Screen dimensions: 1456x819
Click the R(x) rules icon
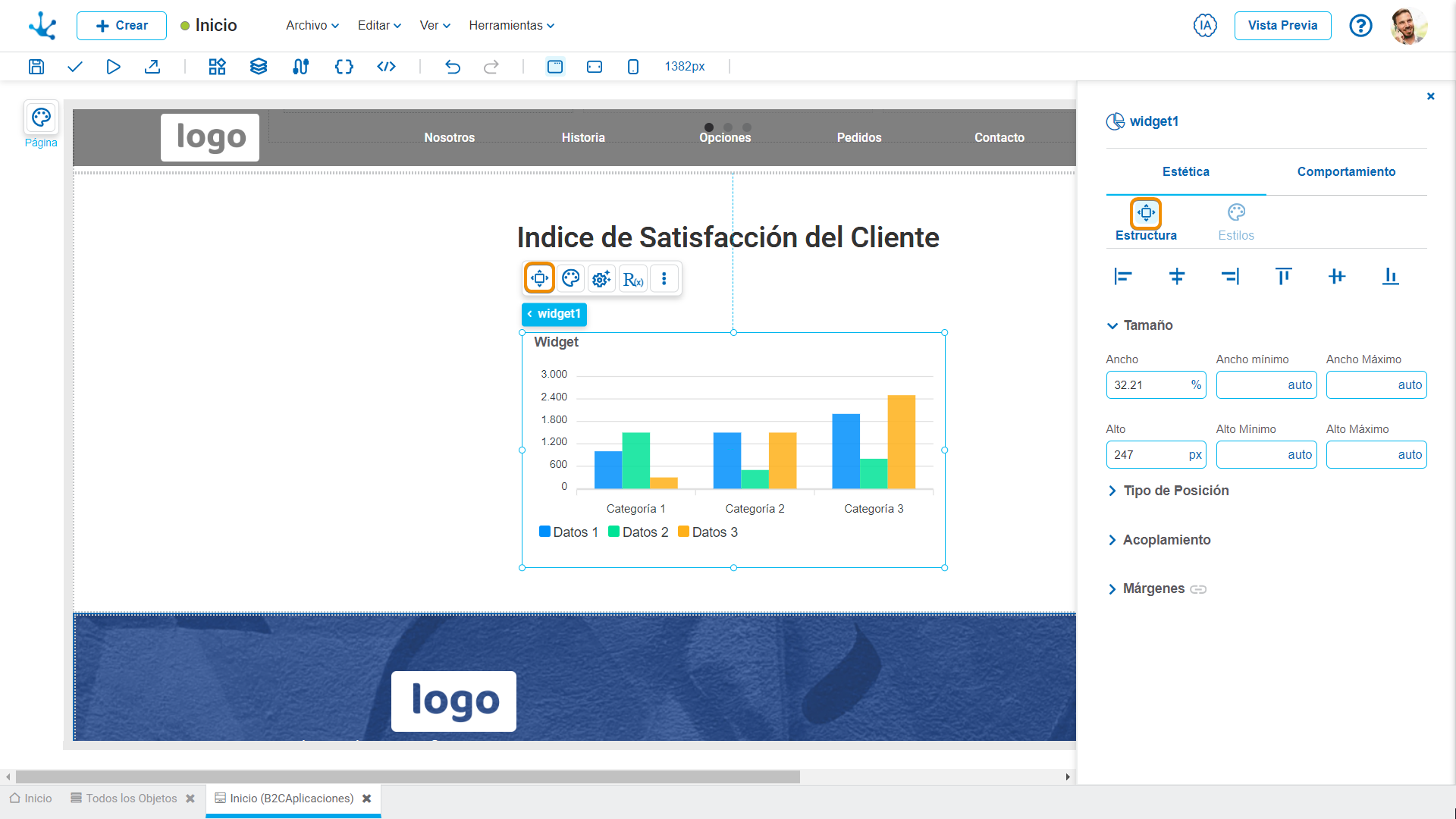[x=633, y=279]
